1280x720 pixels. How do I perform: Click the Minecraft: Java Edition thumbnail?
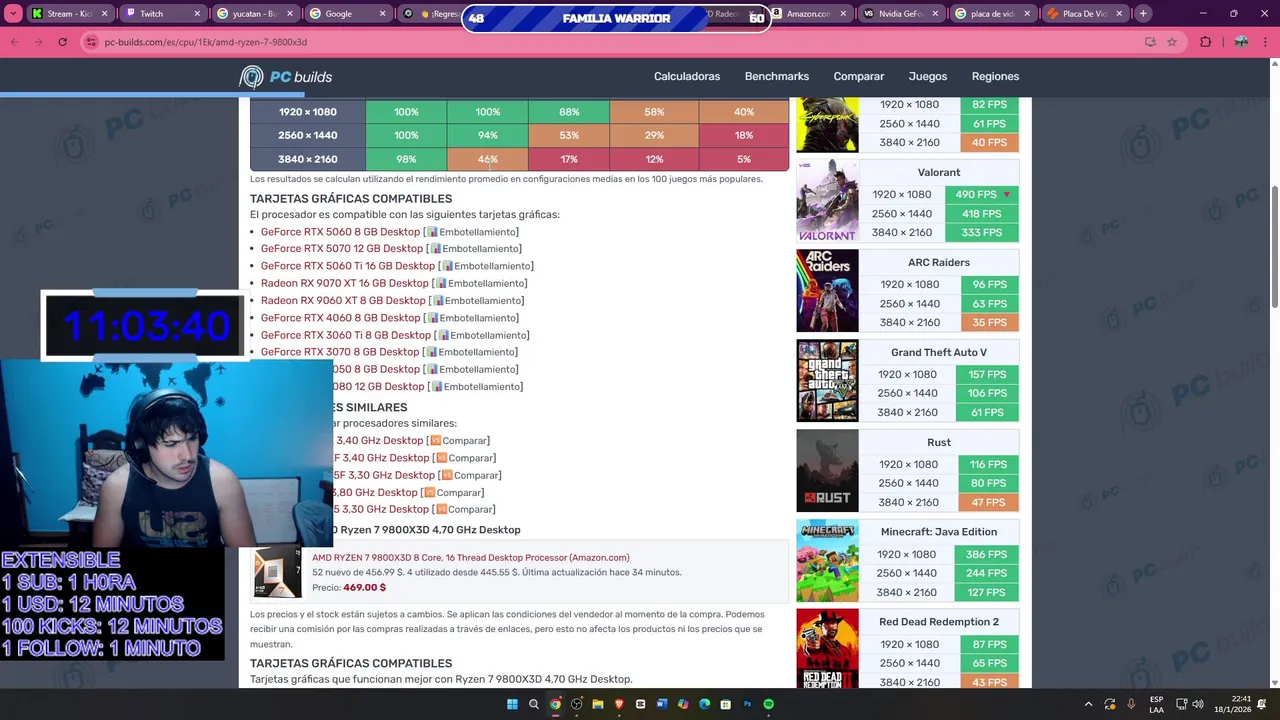tap(827, 561)
